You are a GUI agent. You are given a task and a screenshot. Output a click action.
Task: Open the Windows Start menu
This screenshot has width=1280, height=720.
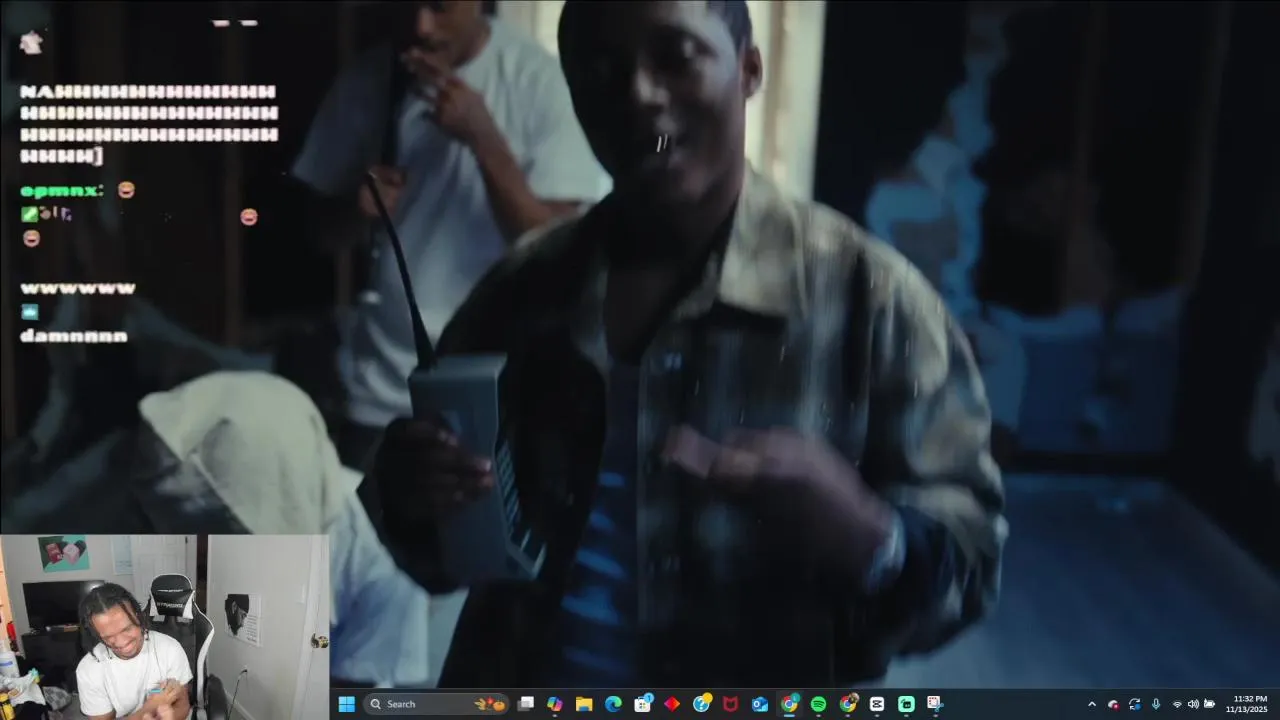346,704
